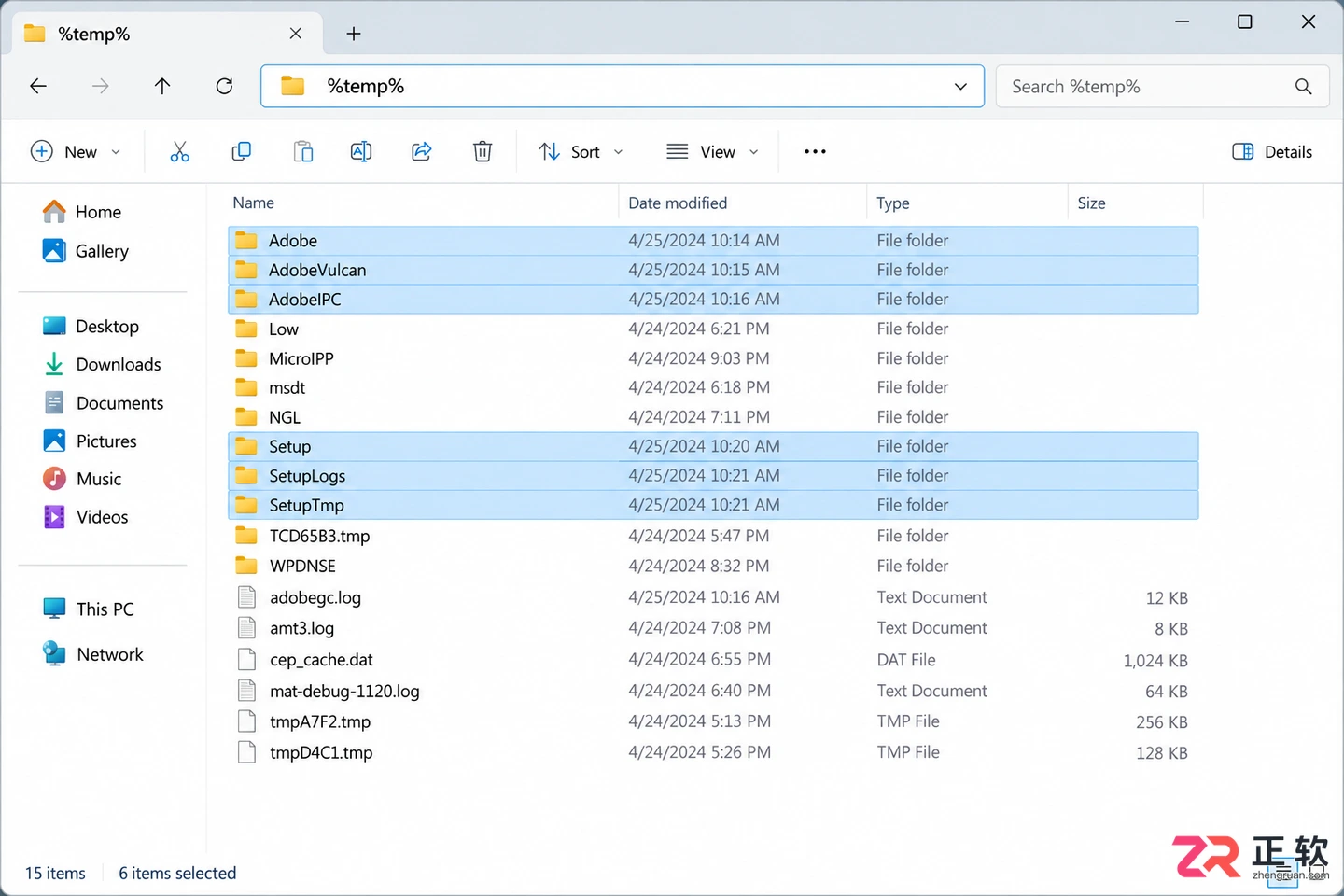Screen dimensions: 1344x896
Task: Open Documents in the sidebar
Action: [104, 403]
